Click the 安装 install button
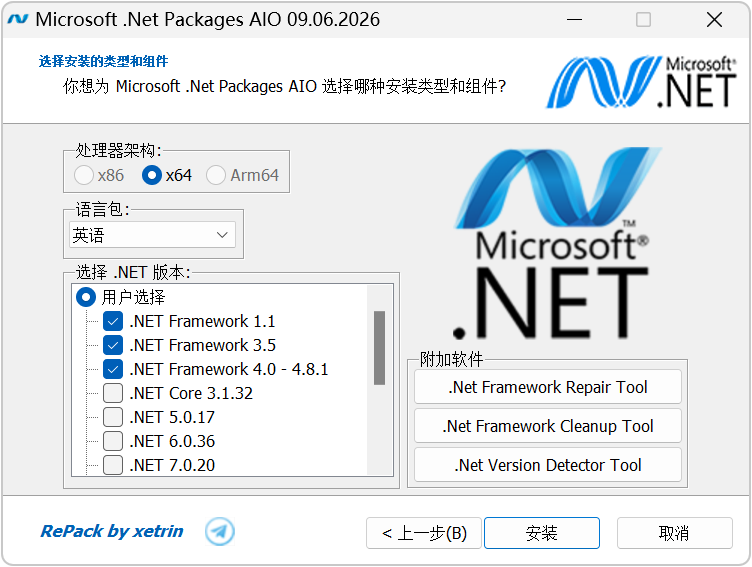The width and height of the screenshot is (752, 567). pyautogui.click(x=542, y=533)
